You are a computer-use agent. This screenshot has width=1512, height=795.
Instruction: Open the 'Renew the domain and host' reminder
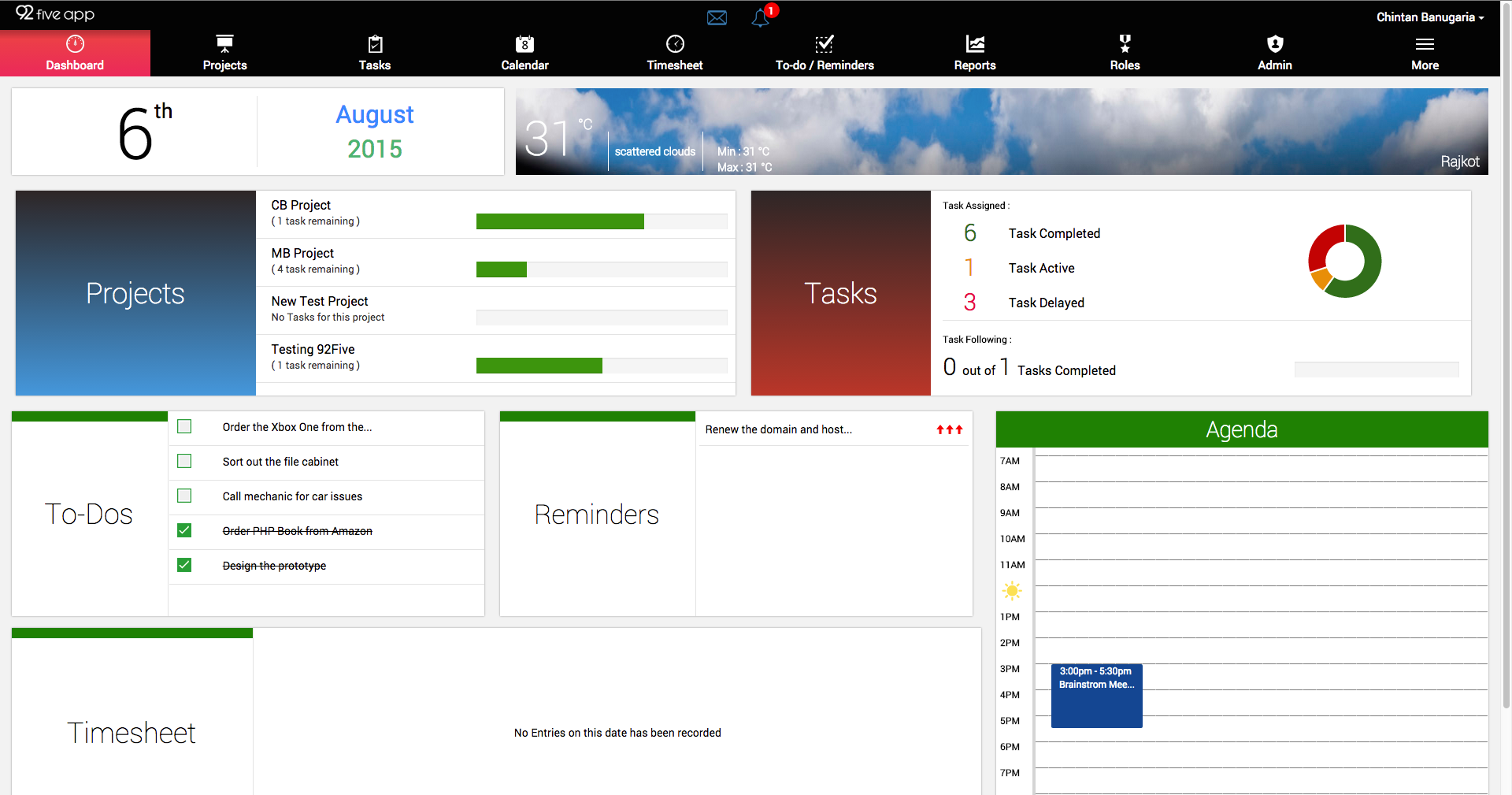click(778, 429)
